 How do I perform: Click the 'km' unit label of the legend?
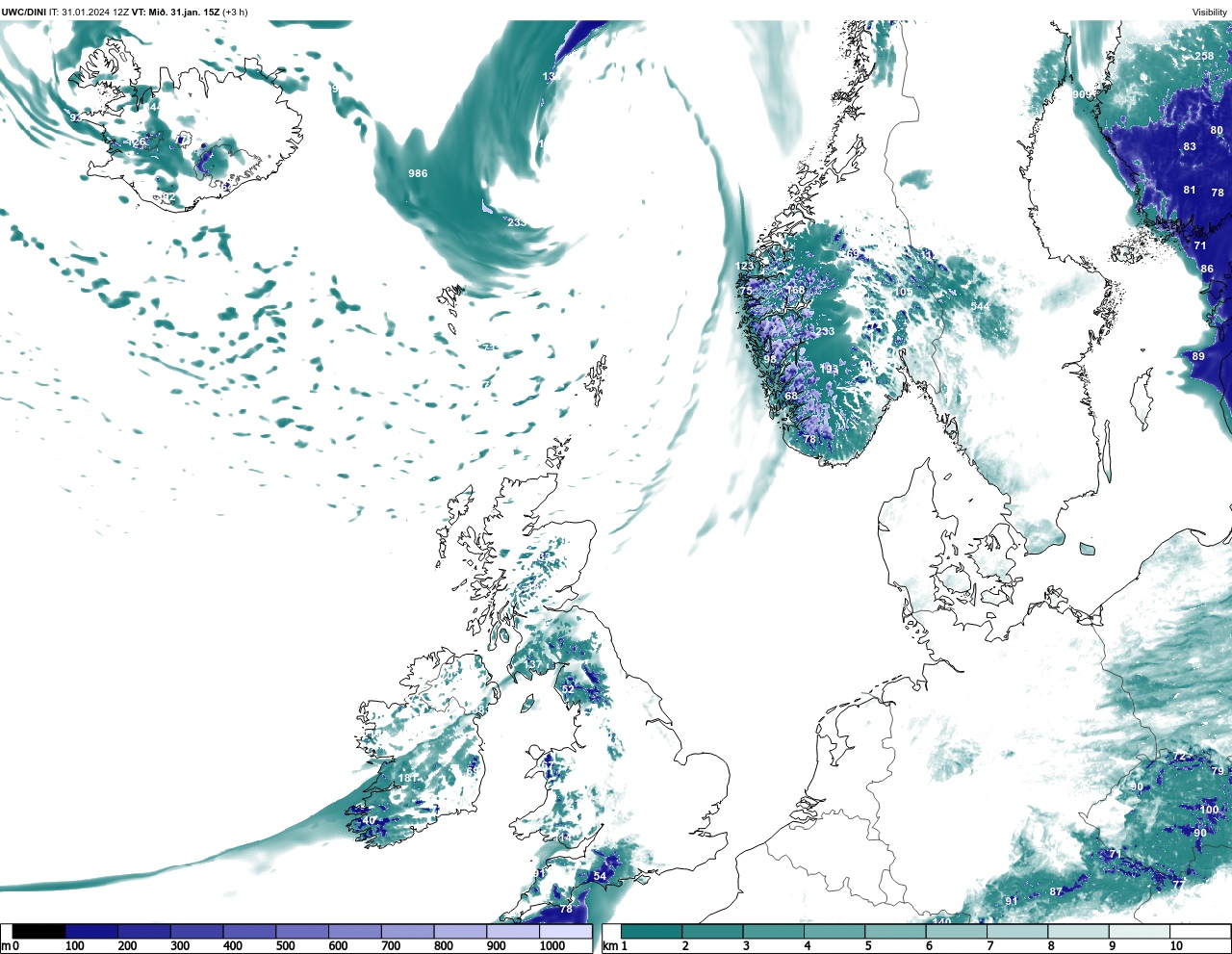click(608, 946)
